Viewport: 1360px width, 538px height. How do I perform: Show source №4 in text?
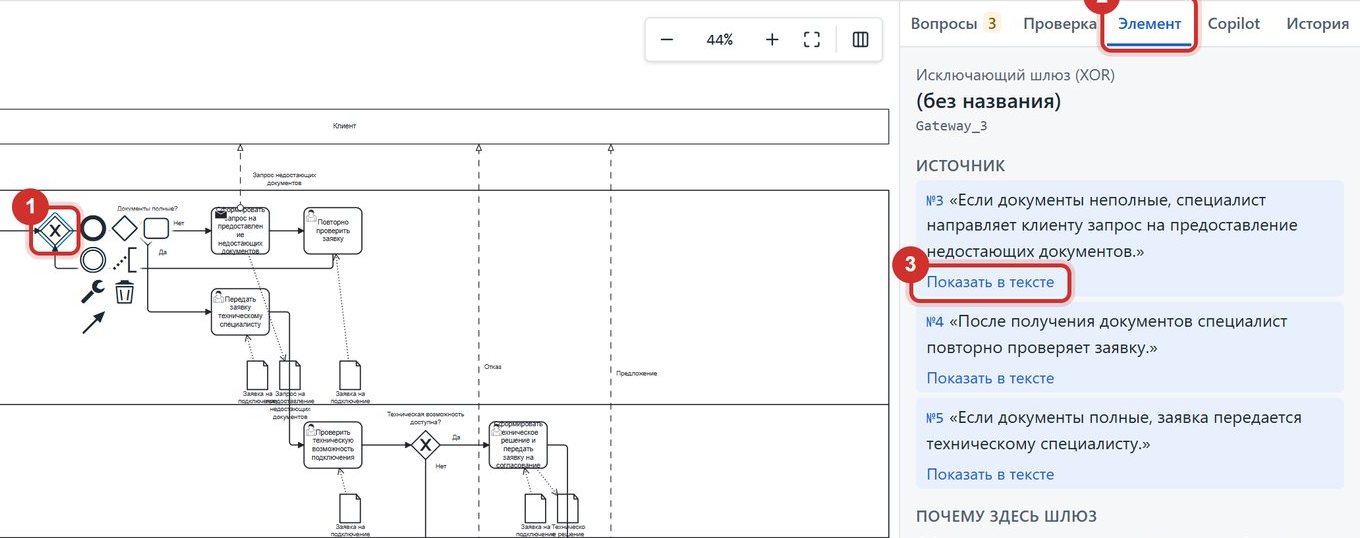pyautogui.click(x=990, y=378)
